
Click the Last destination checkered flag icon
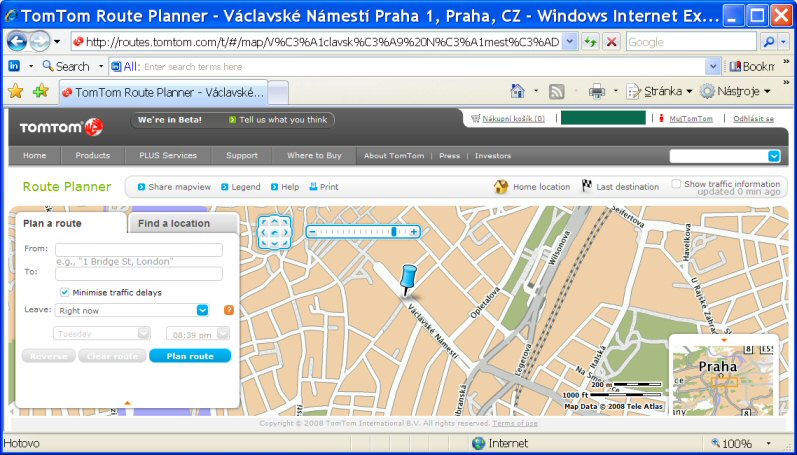click(x=586, y=187)
